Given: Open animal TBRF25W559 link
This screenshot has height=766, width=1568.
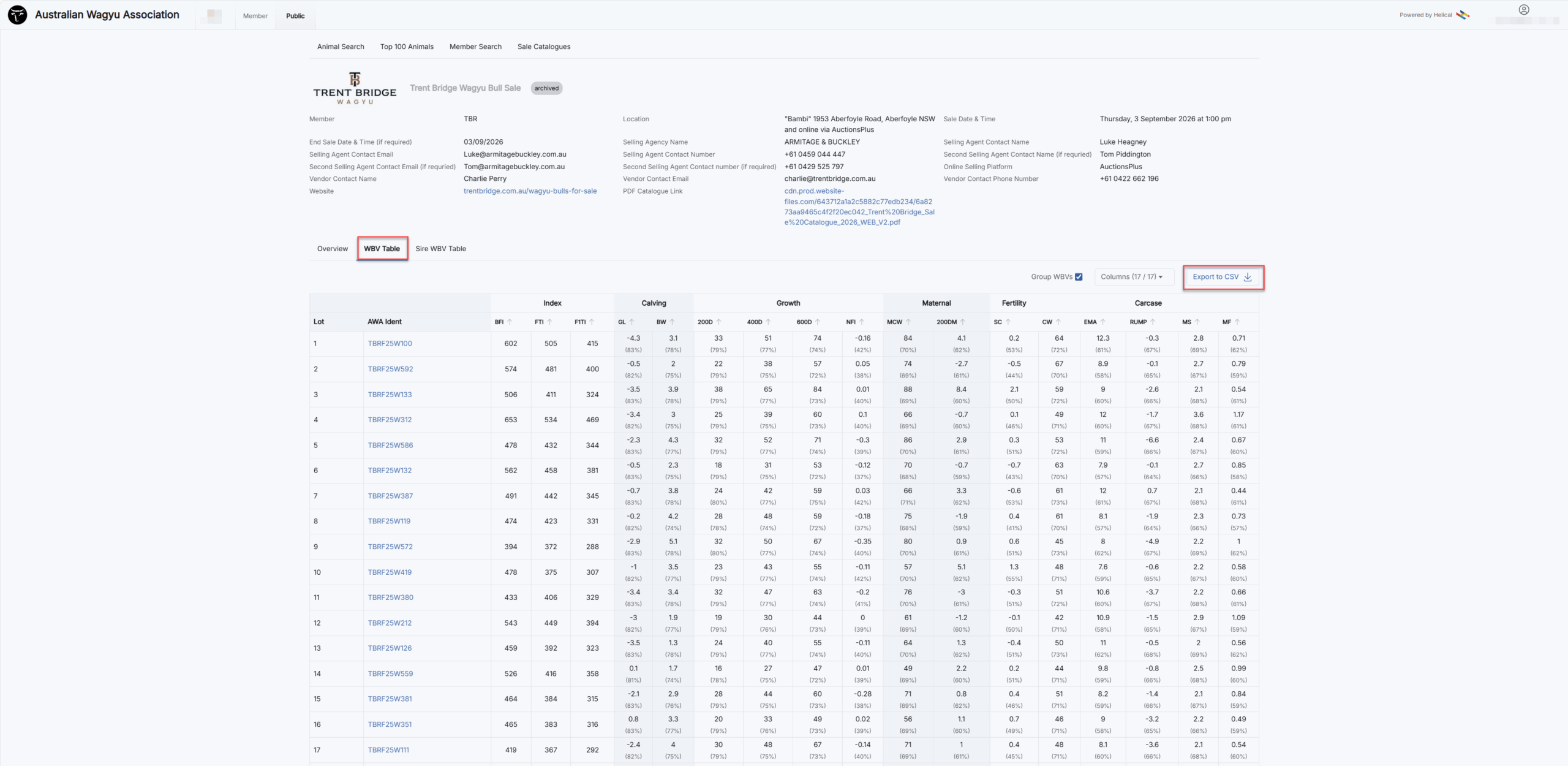Looking at the screenshot, I should click(x=390, y=674).
